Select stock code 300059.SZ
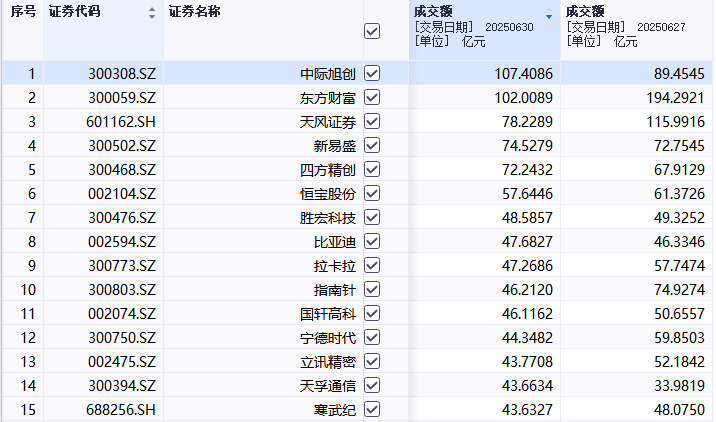This screenshot has width=716, height=422. [122, 98]
